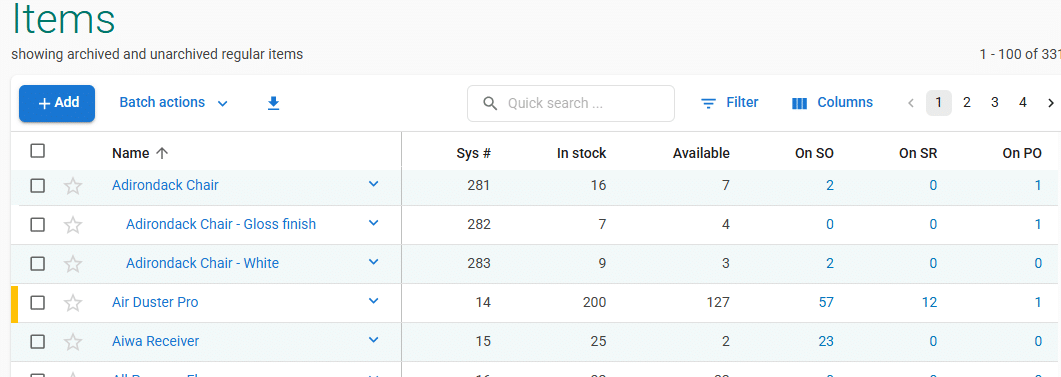Star the Adirondack Chair item
Viewport: 1061px width, 377px height.
(72, 186)
